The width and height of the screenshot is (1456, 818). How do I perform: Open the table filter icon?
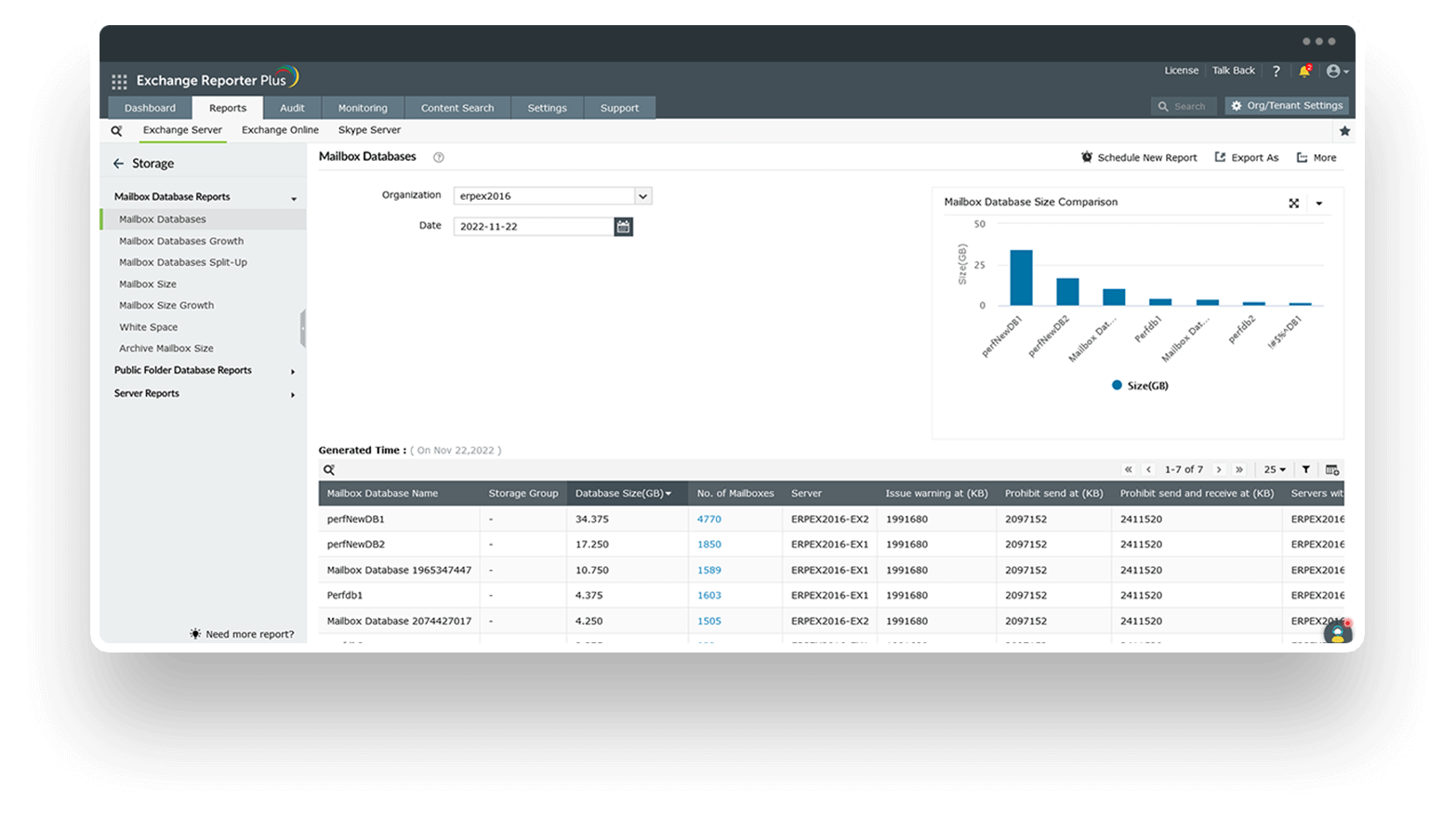point(1306,469)
